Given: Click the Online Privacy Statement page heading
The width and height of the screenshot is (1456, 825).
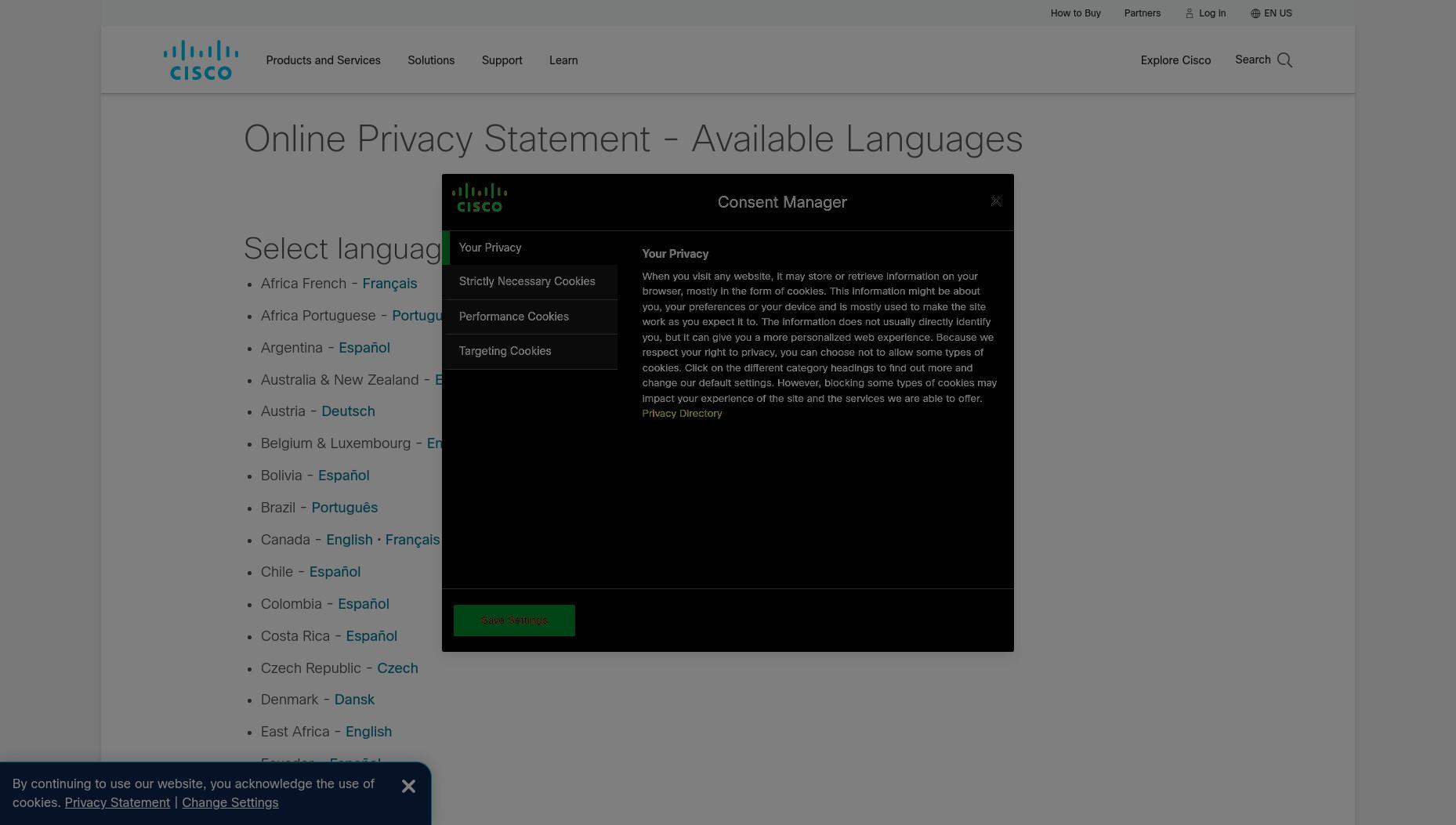Looking at the screenshot, I should pos(633,139).
